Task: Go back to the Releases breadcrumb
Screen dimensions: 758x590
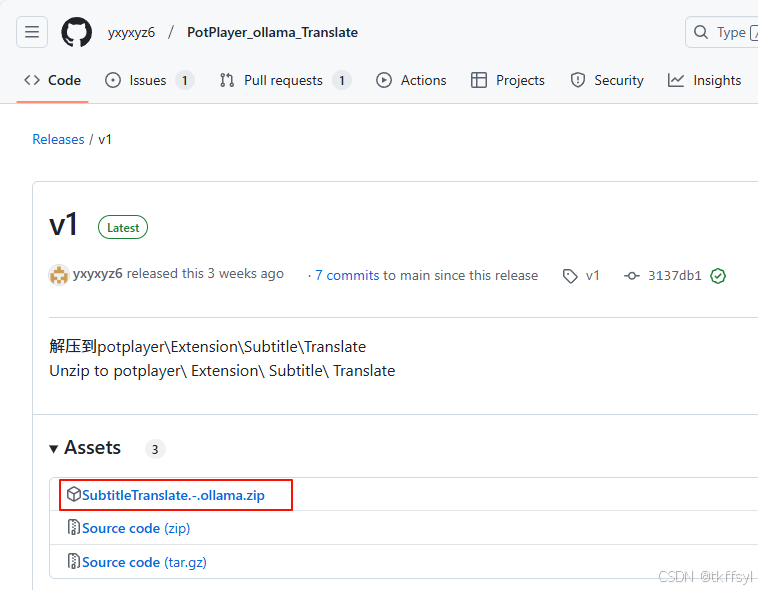Action: click(58, 139)
